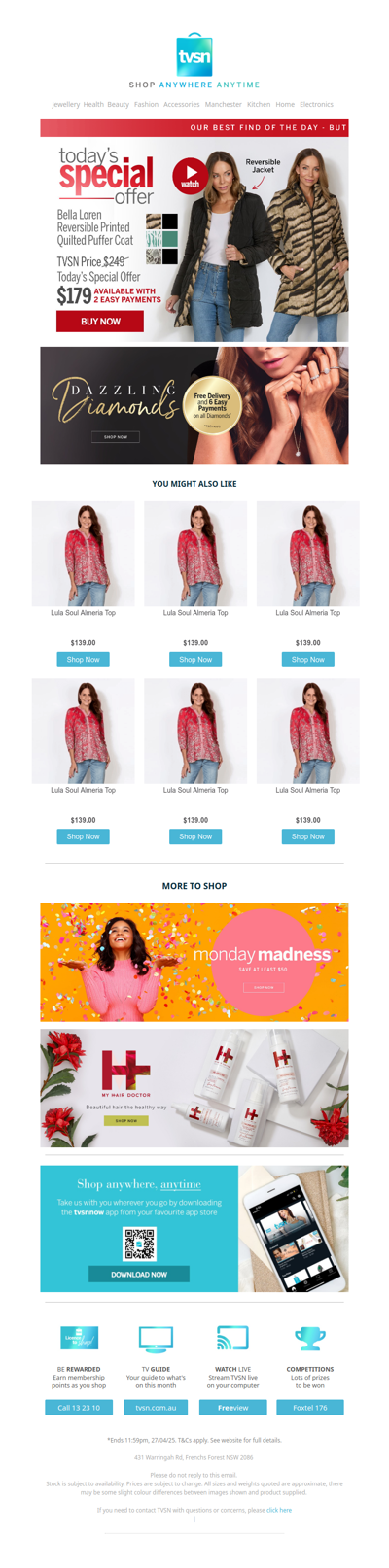Viewport: 389px width, 1568px height.
Task: Click the red BUY NOW button
Action: (x=100, y=321)
